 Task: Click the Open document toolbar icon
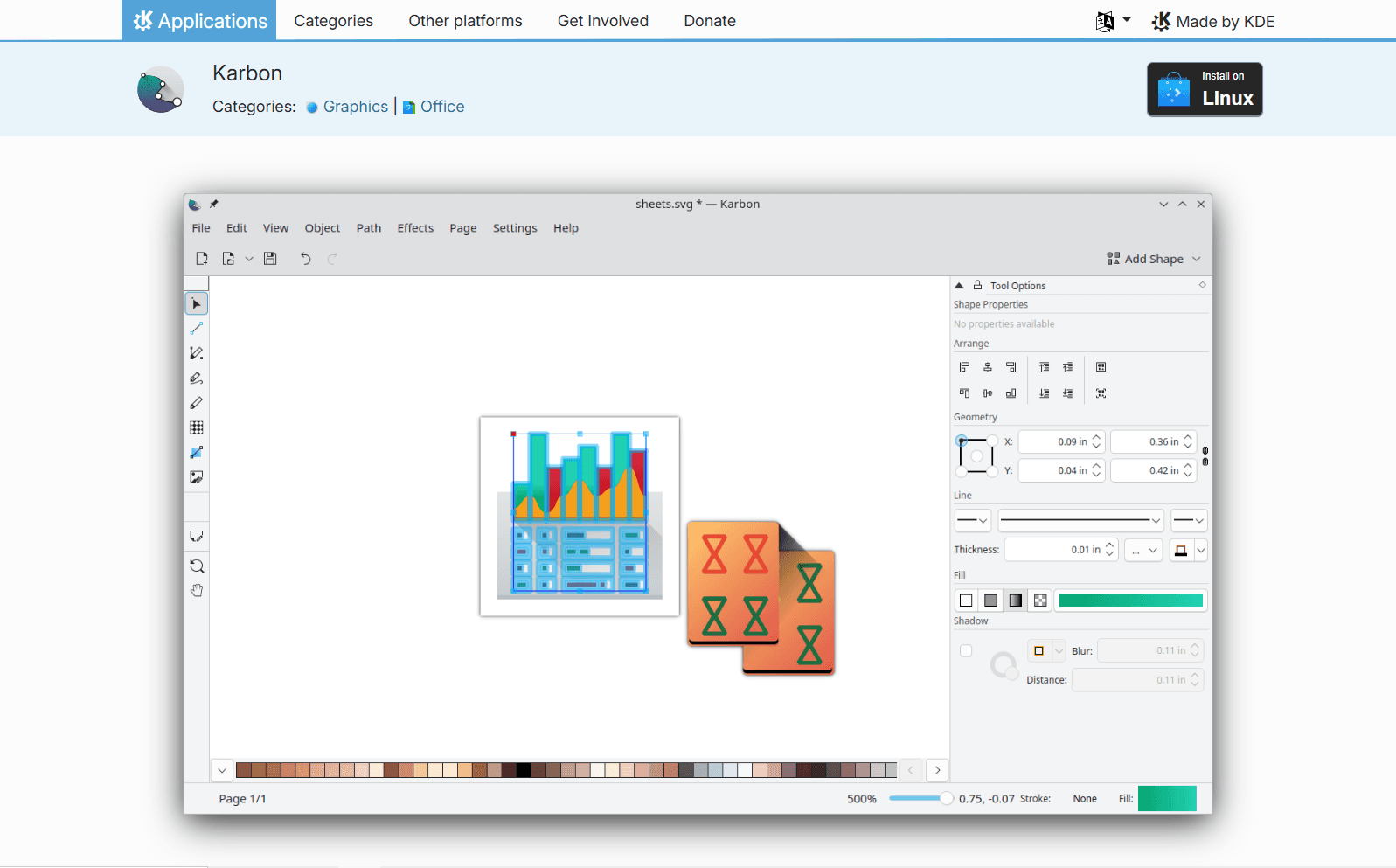point(228,259)
